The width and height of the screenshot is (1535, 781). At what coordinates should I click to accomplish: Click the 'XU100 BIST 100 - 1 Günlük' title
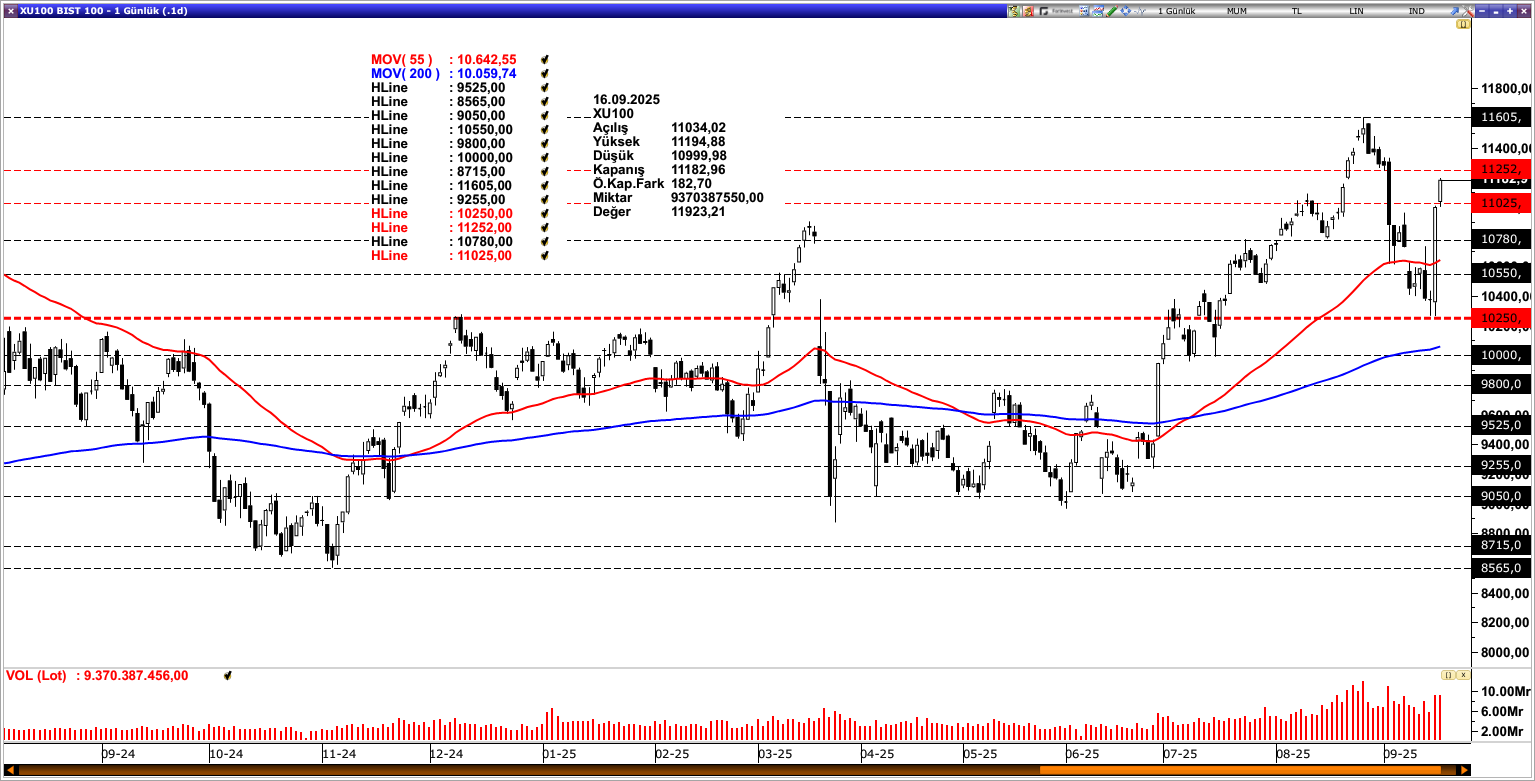(x=103, y=11)
